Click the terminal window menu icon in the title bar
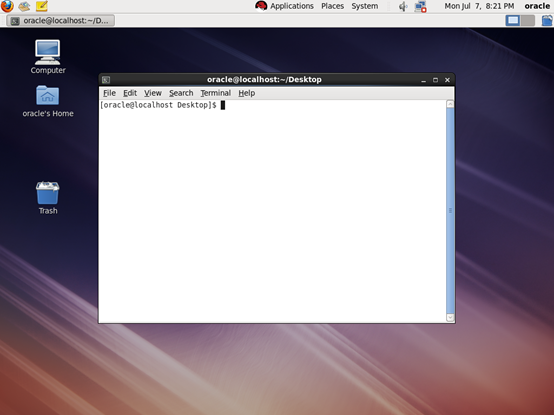Image resolution: width=554 pixels, height=415 pixels. 106,80
